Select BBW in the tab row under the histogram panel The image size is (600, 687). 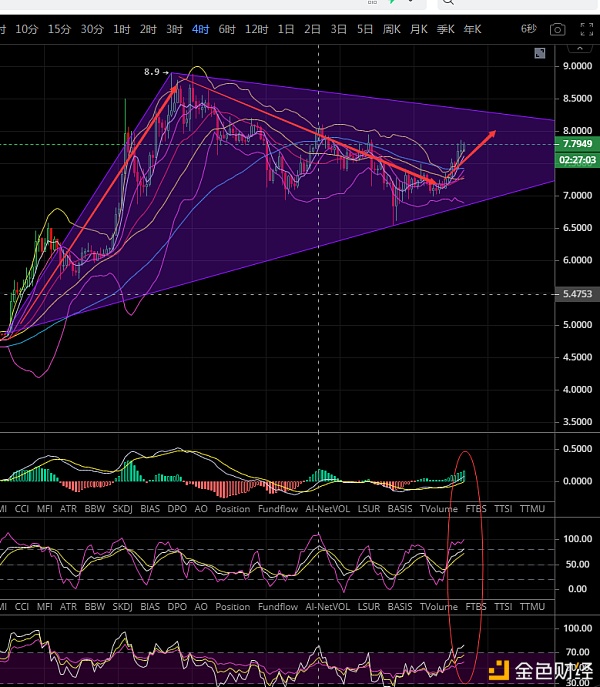pos(95,509)
